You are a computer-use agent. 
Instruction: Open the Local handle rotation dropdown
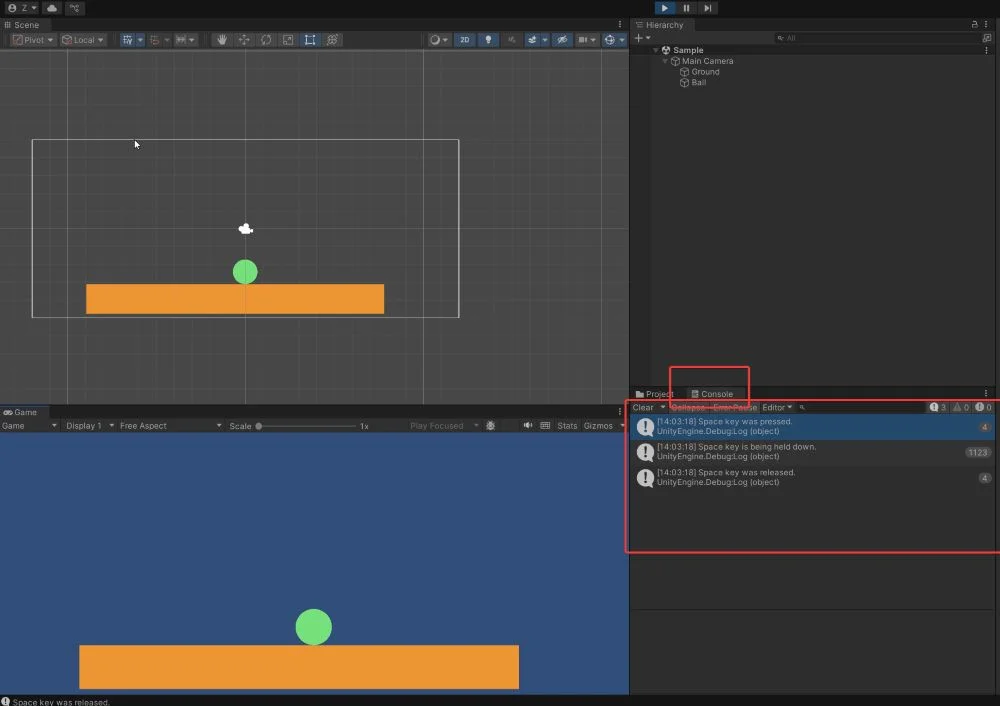tap(83, 40)
